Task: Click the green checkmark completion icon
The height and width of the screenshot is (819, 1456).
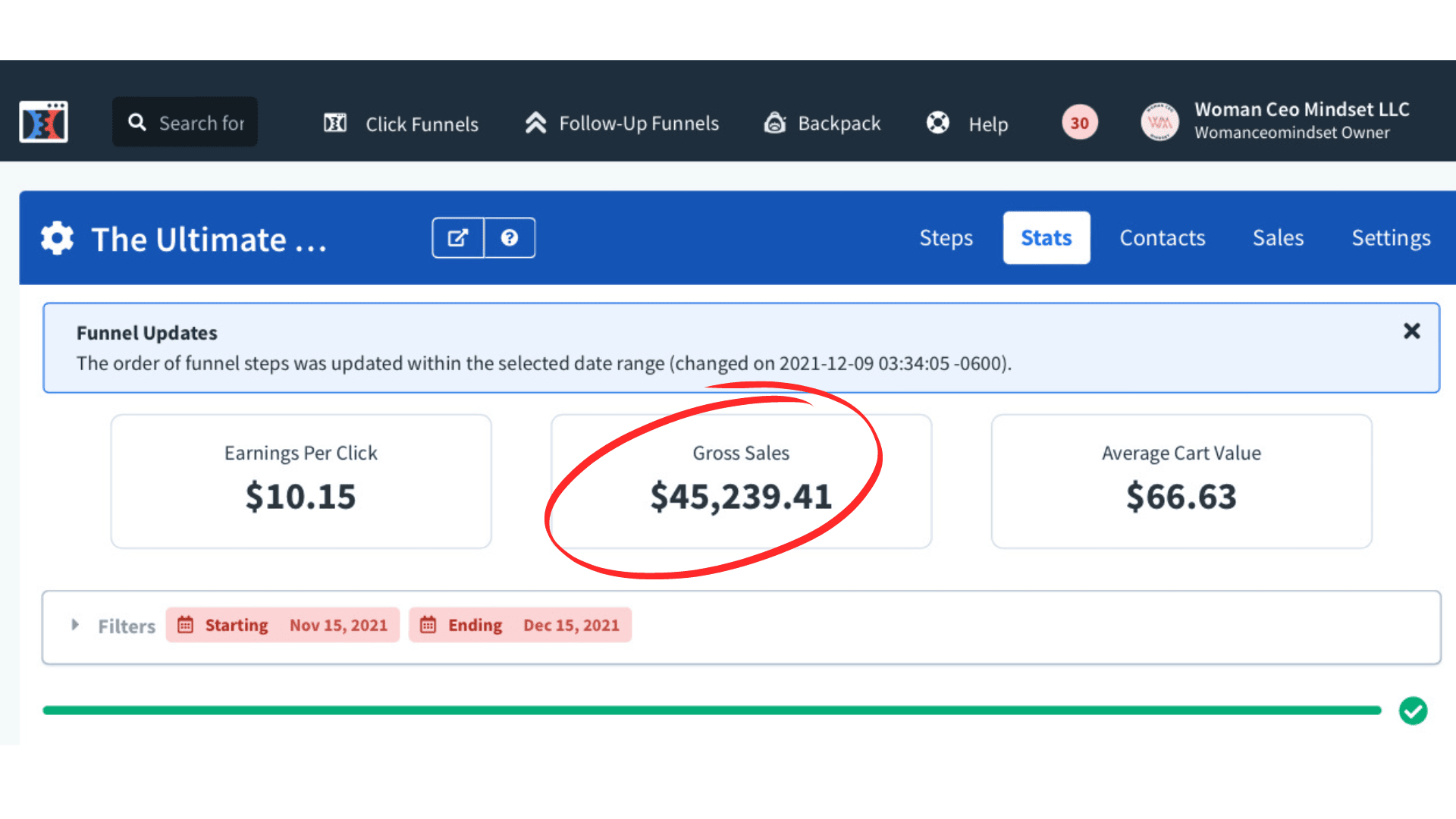Action: tap(1413, 711)
